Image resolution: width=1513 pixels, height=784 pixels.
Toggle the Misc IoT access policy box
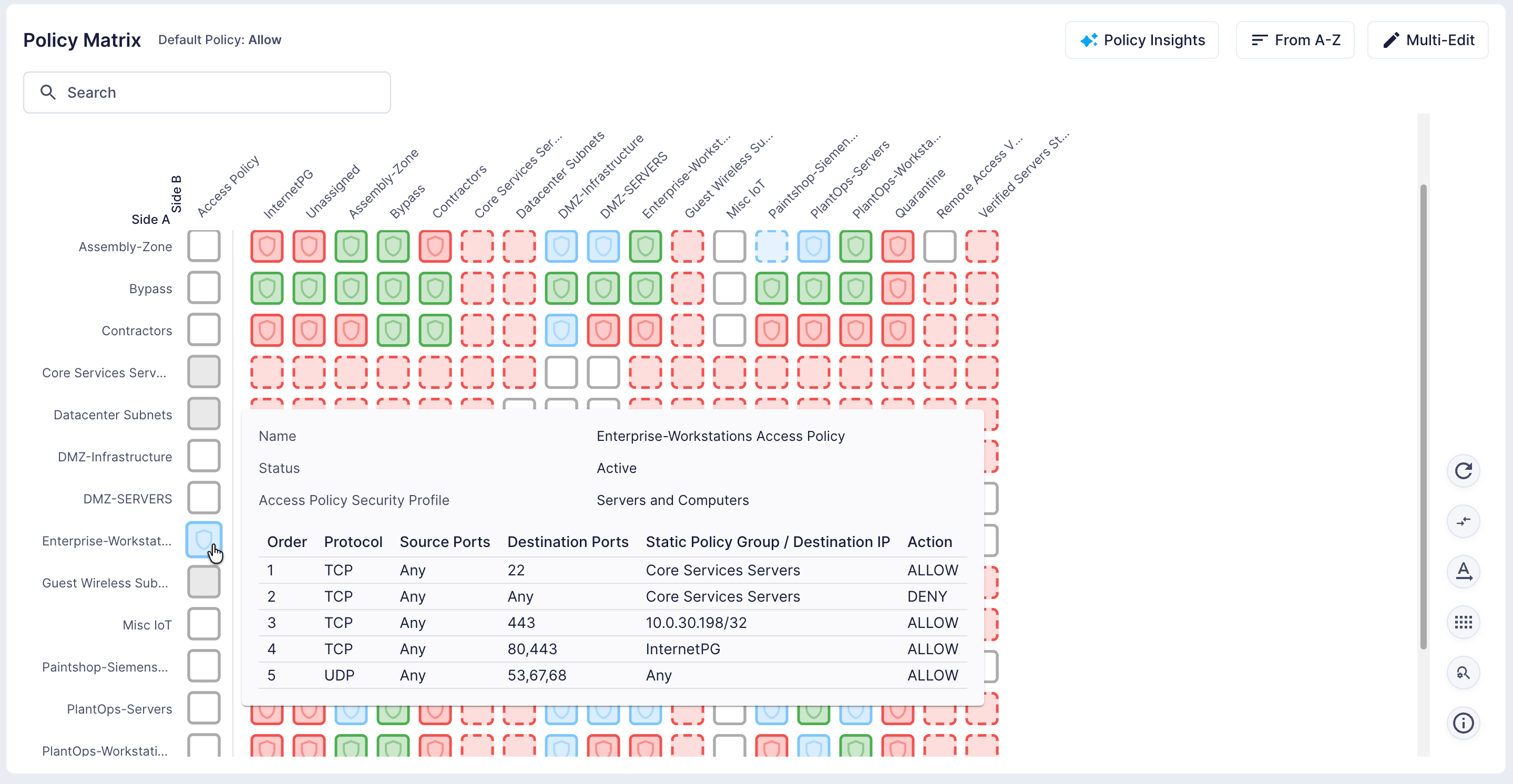(x=204, y=624)
